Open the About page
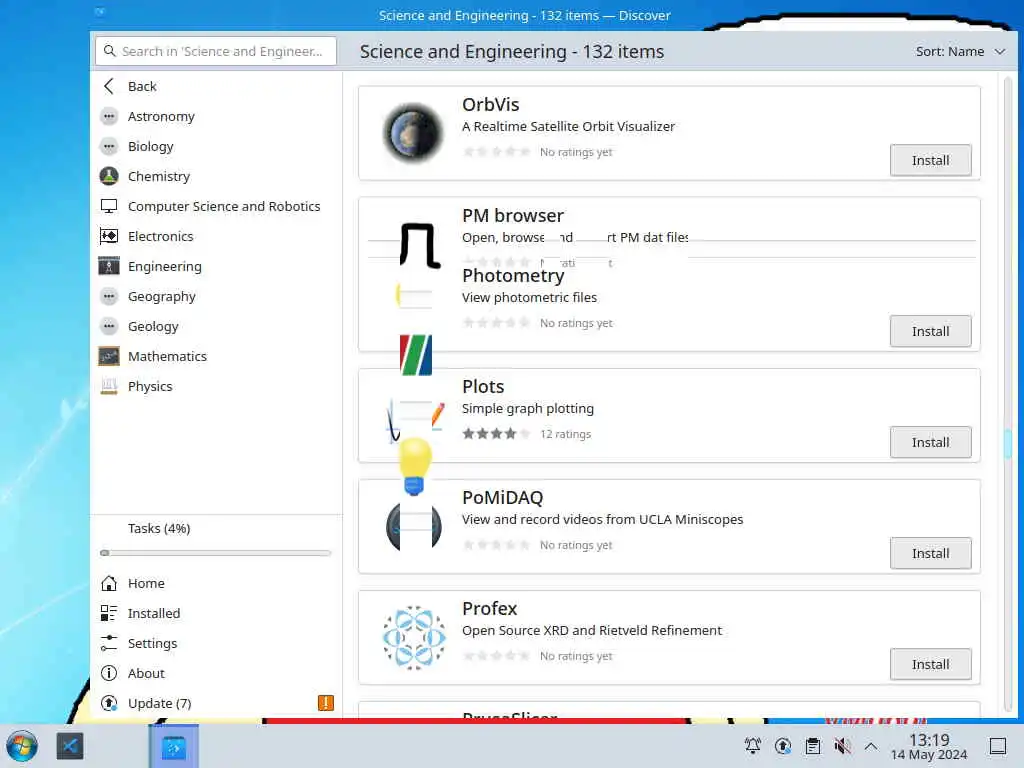The width and height of the screenshot is (1024, 768). 216,673
